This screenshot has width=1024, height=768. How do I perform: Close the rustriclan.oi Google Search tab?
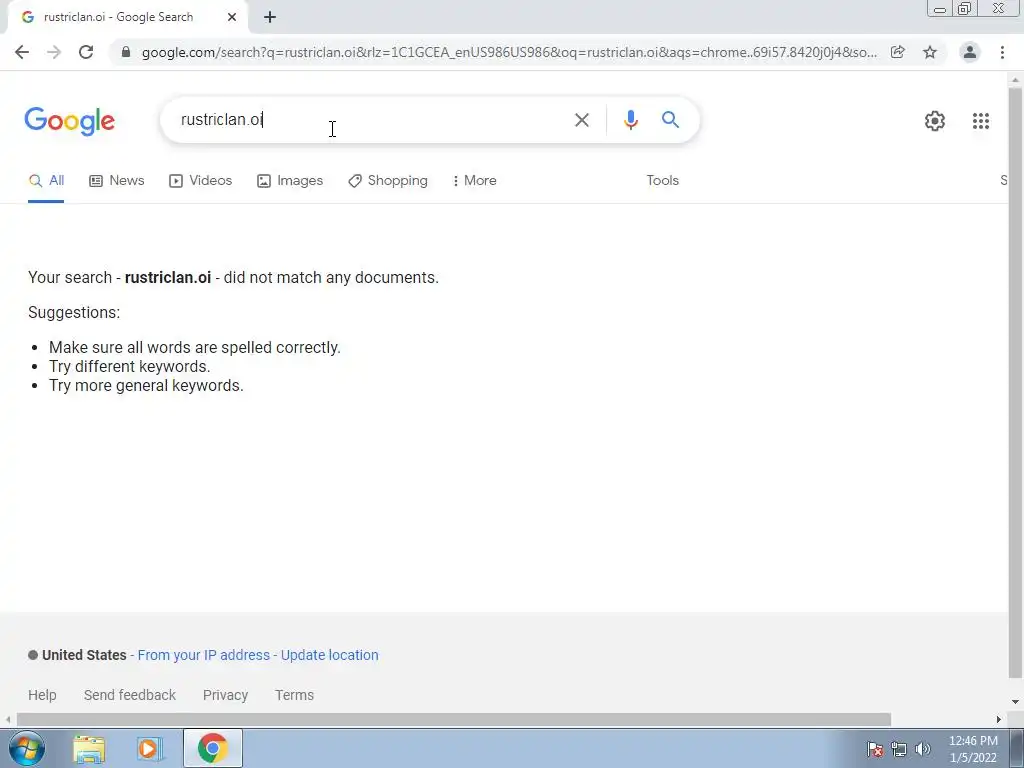[232, 17]
